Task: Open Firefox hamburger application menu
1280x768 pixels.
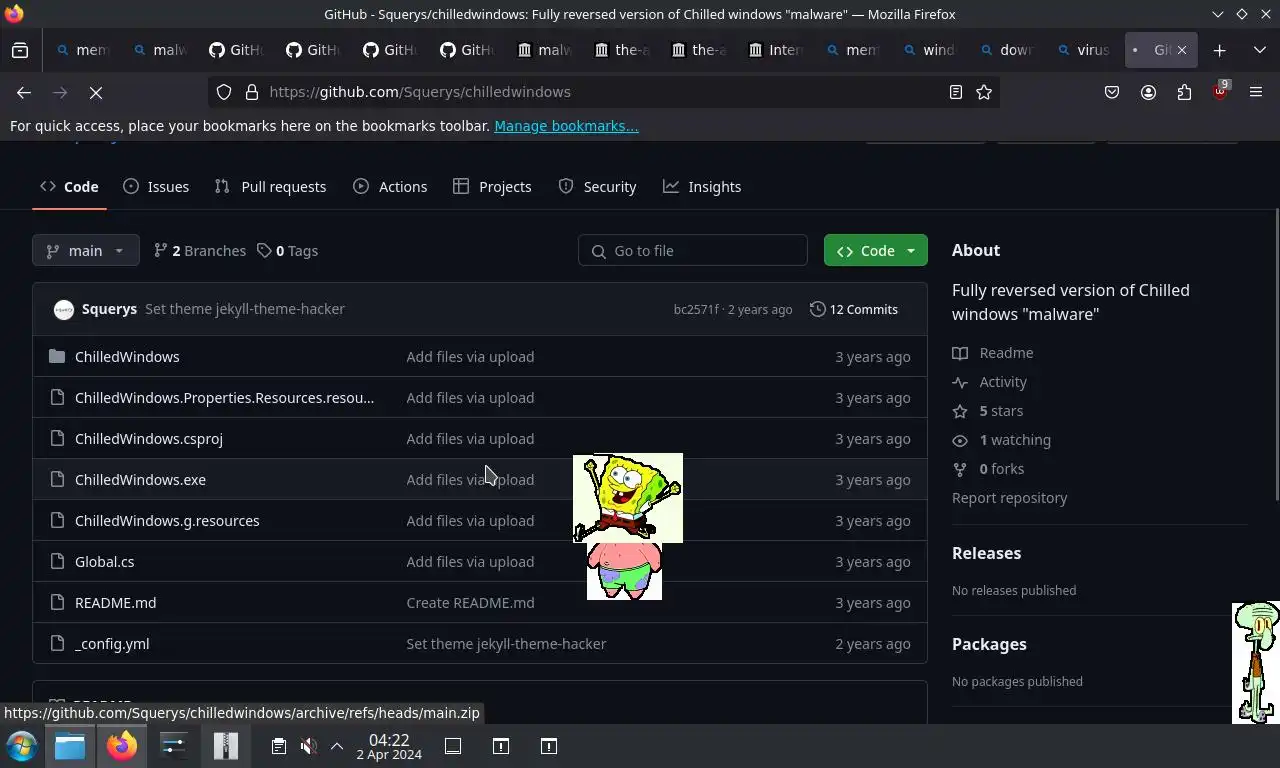Action: click(x=1256, y=92)
